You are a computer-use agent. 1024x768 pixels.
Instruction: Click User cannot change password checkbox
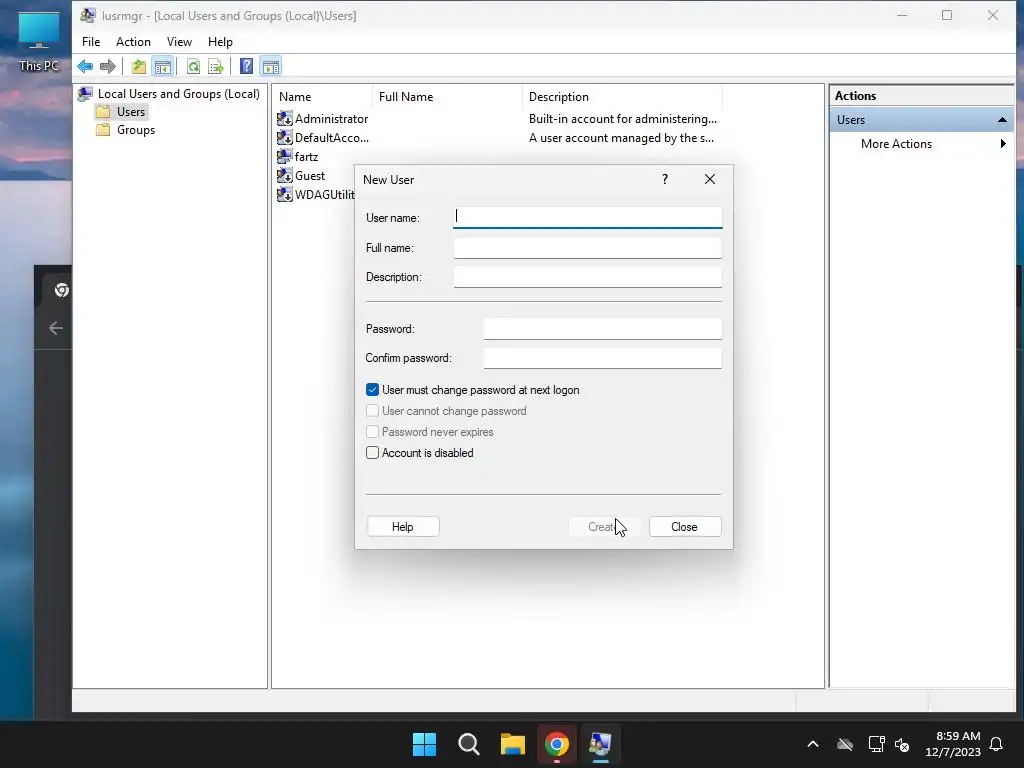pos(372,411)
